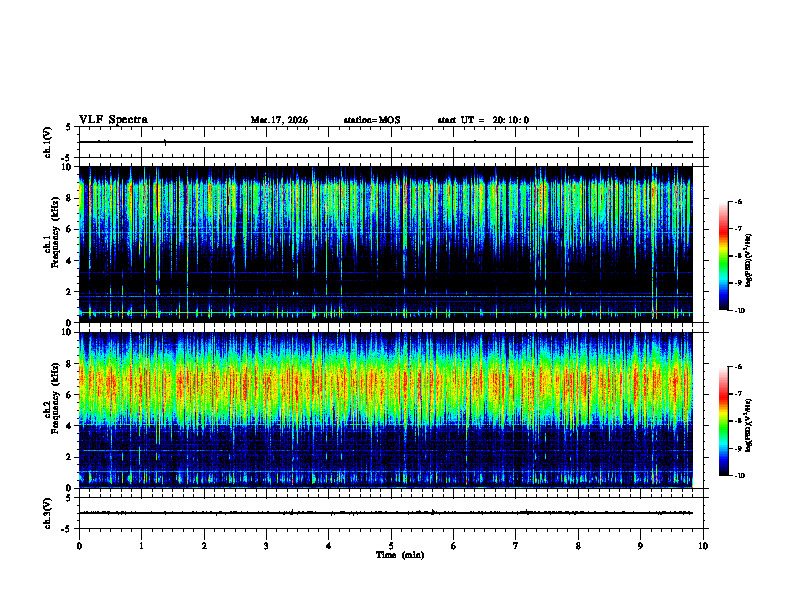792x612 pixels.
Task: Click time axis tick label "7"
Action: (515, 546)
